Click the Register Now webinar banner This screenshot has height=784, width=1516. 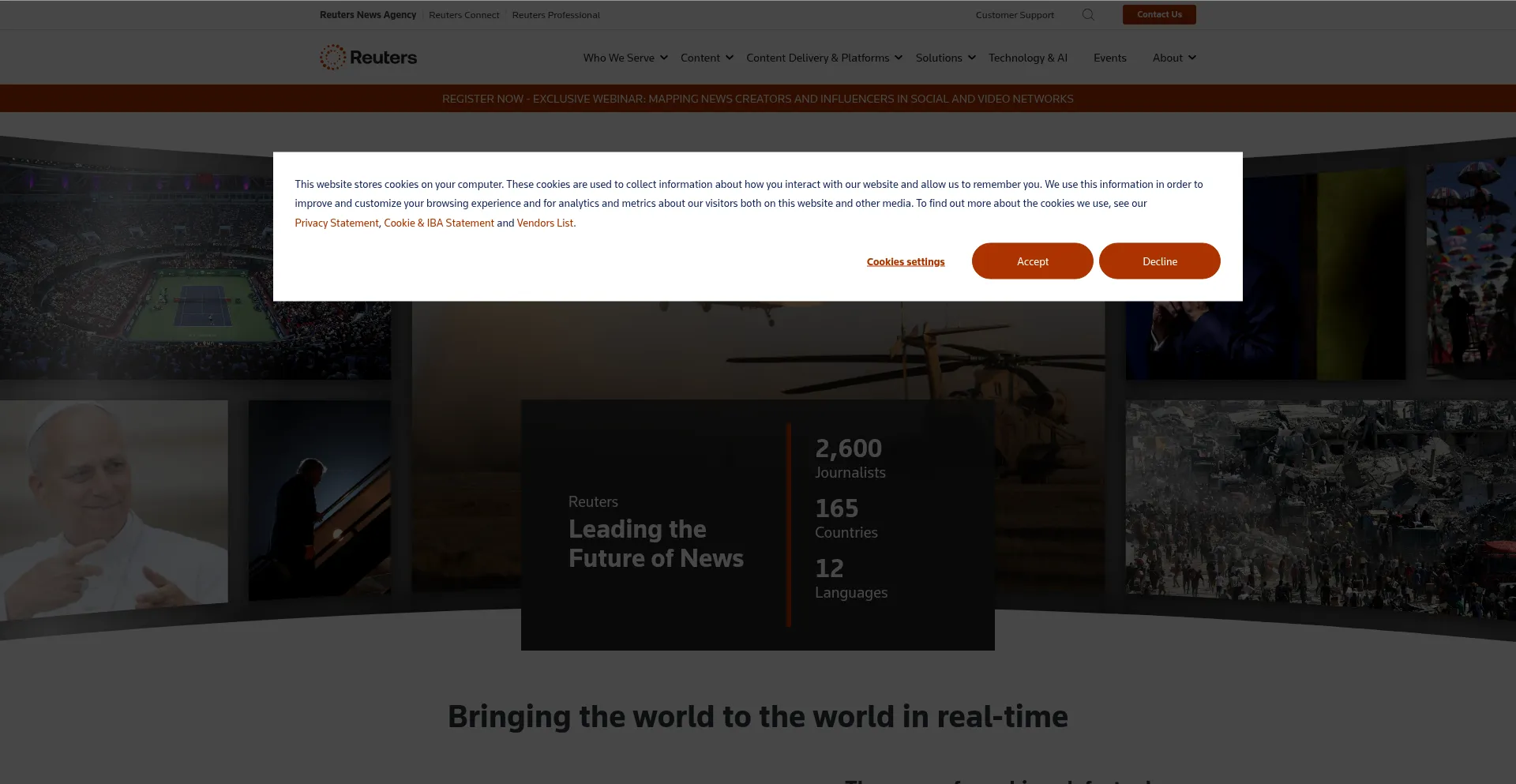point(758,99)
